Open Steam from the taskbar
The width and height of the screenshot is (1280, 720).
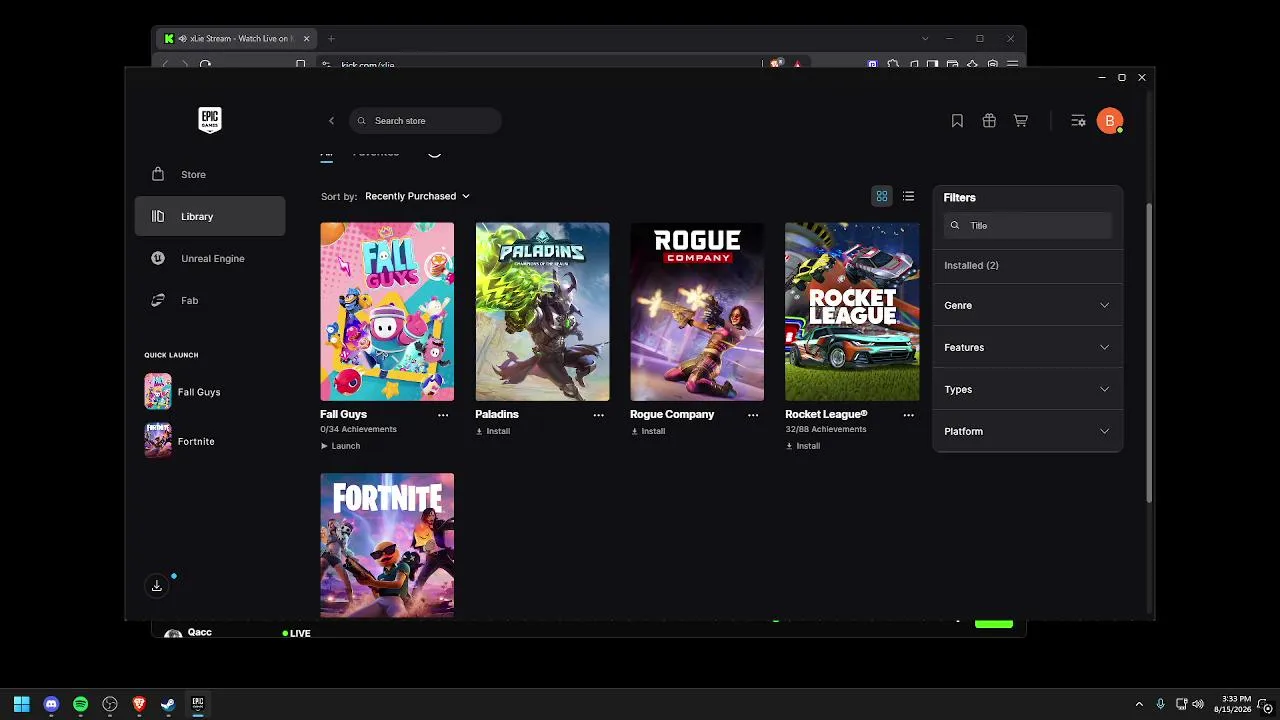coord(168,704)
